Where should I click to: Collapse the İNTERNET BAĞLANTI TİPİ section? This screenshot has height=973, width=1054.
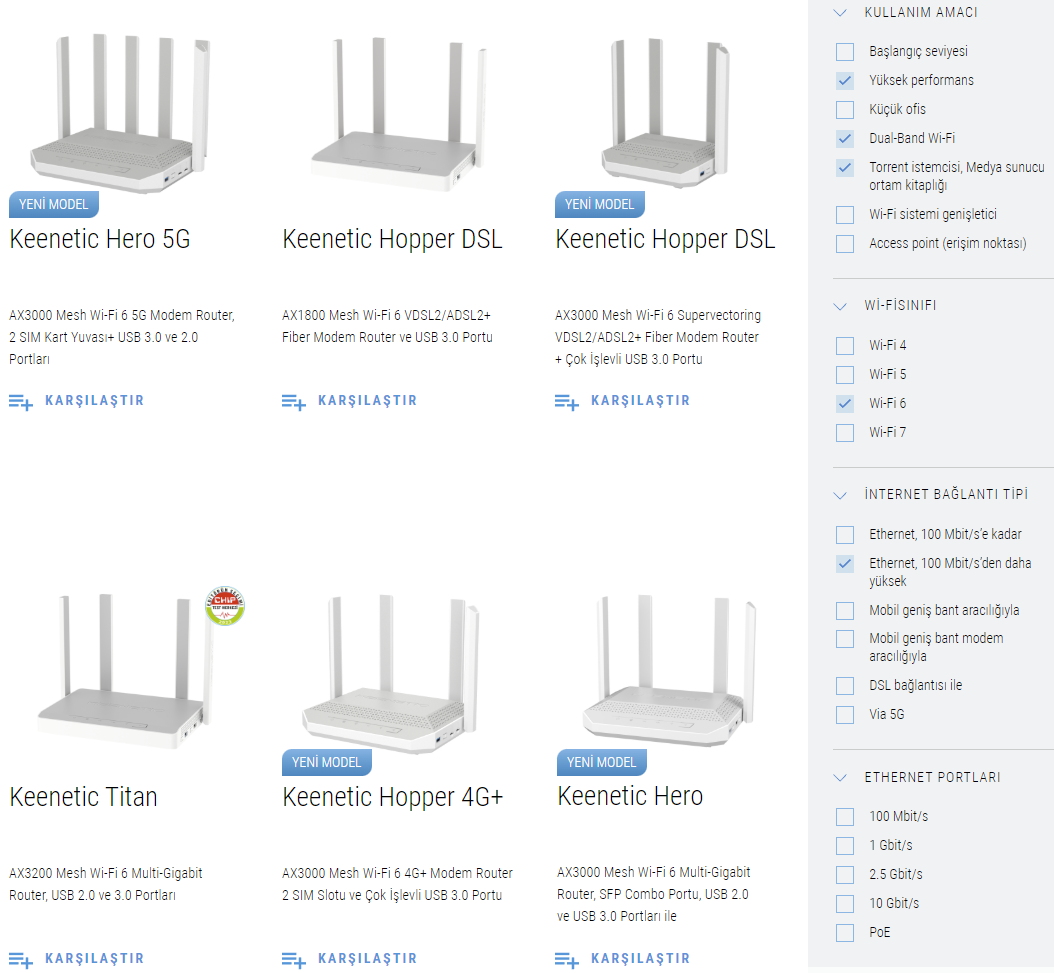click(x=840, y=495)
